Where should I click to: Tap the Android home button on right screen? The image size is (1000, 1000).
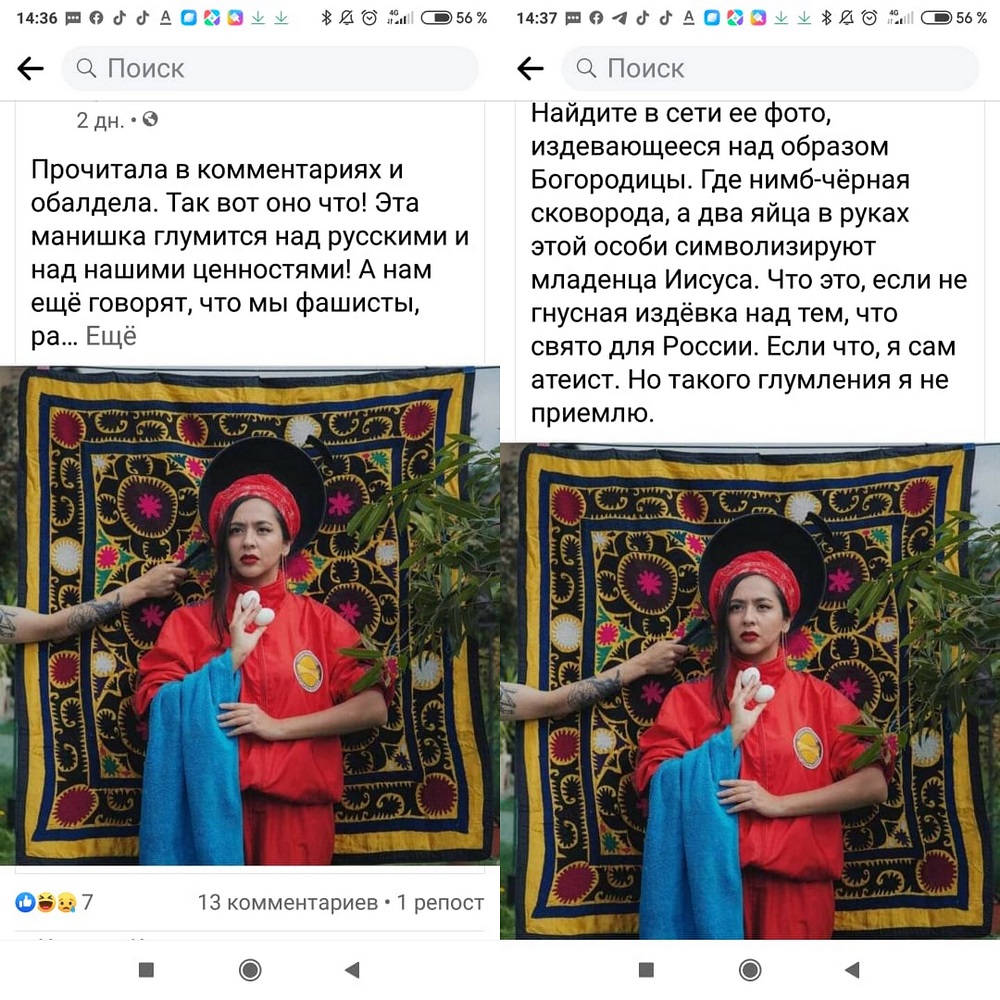(750, 970)
